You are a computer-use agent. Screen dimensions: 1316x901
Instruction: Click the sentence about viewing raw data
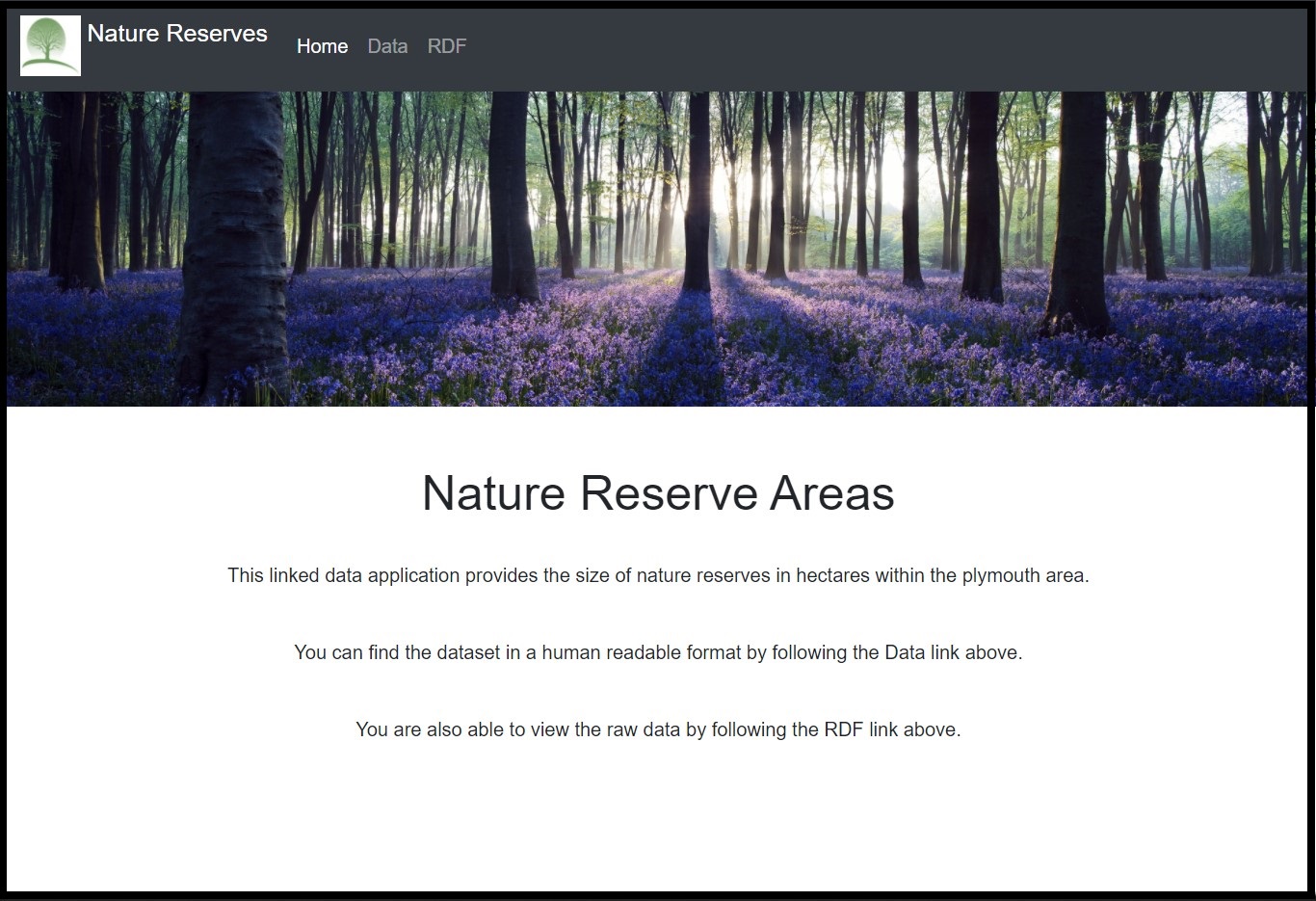tap(658, 729)
